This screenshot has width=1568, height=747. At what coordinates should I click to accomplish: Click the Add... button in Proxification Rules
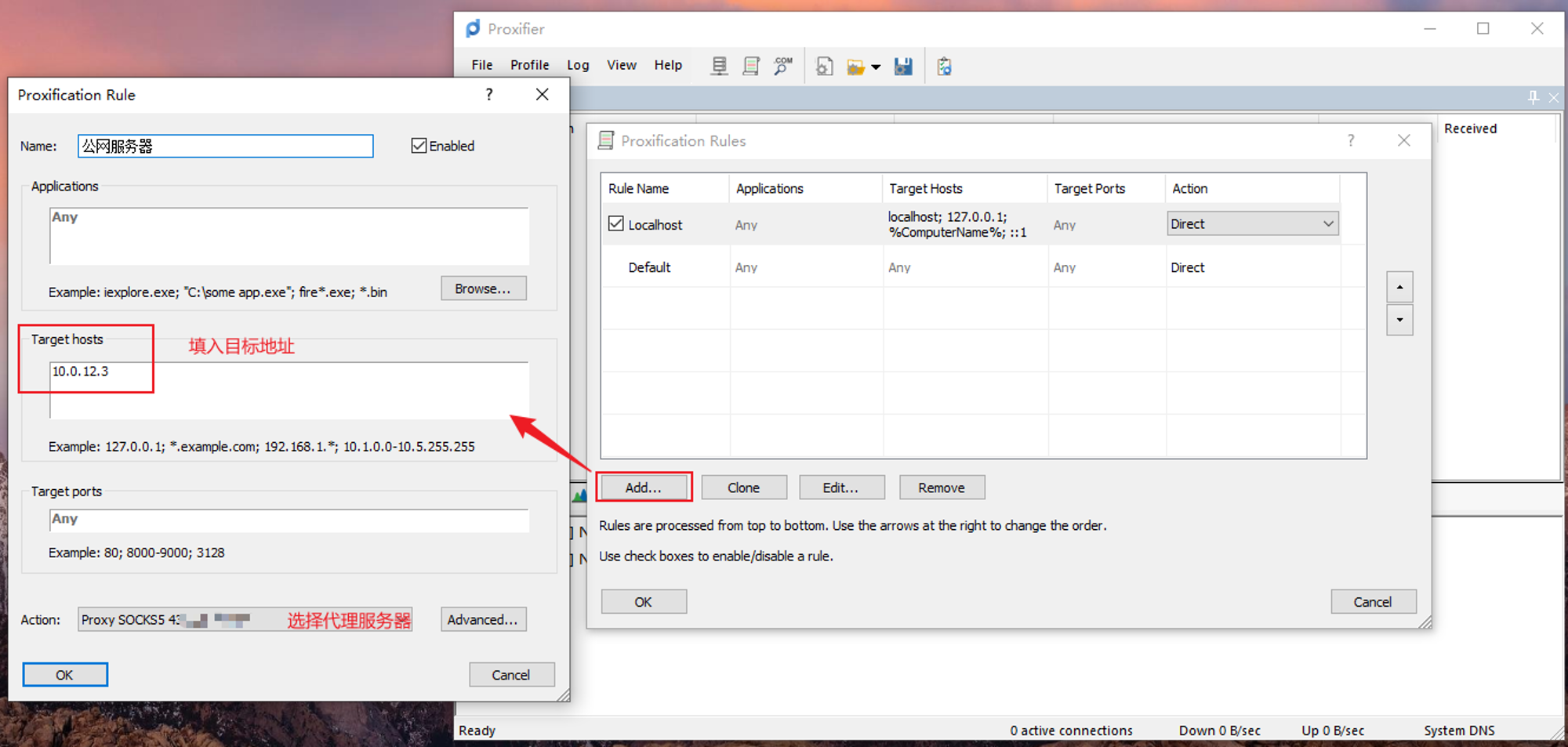(644, 488)
